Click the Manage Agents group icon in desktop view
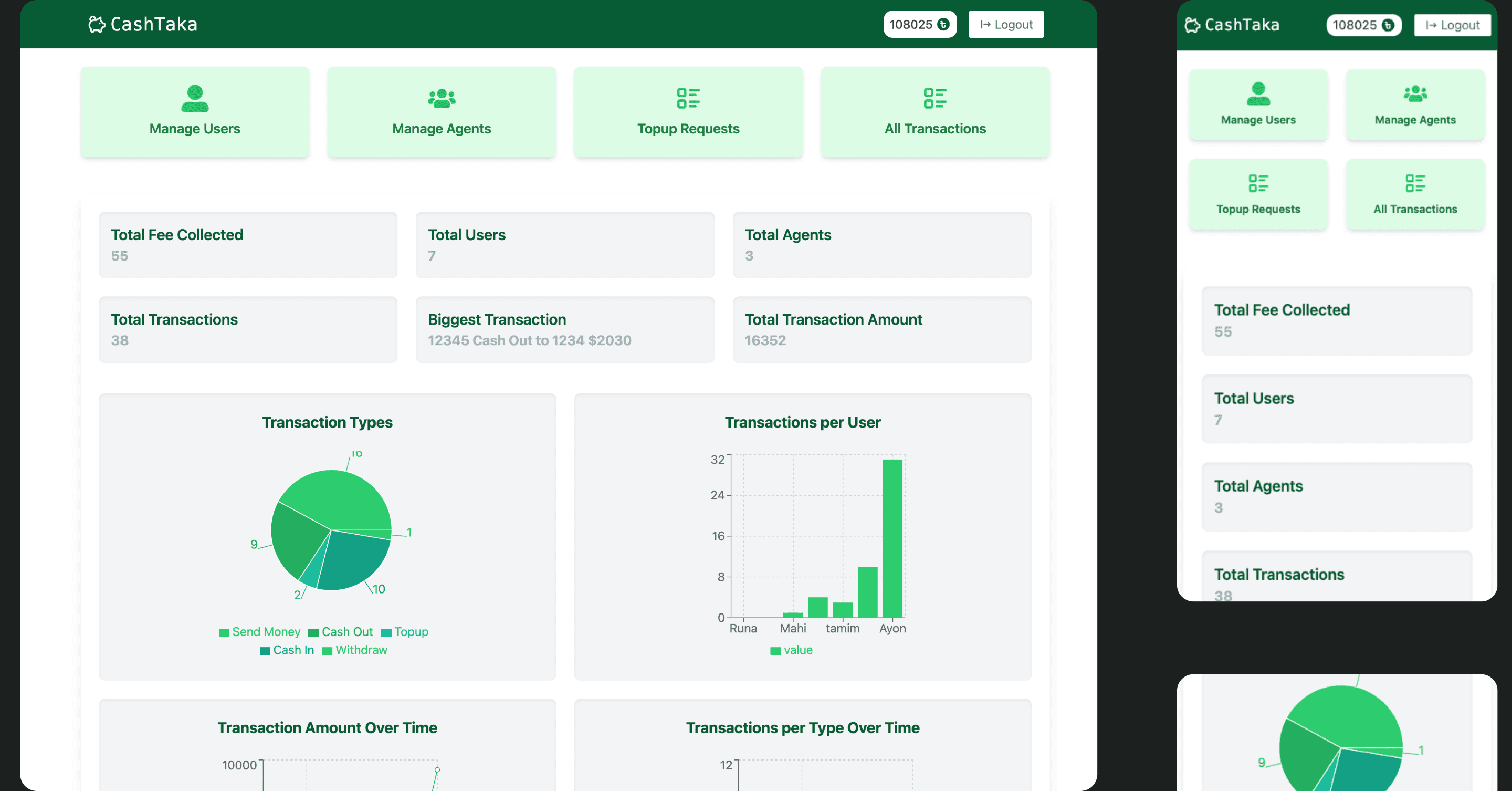 [x=442, y=98]
